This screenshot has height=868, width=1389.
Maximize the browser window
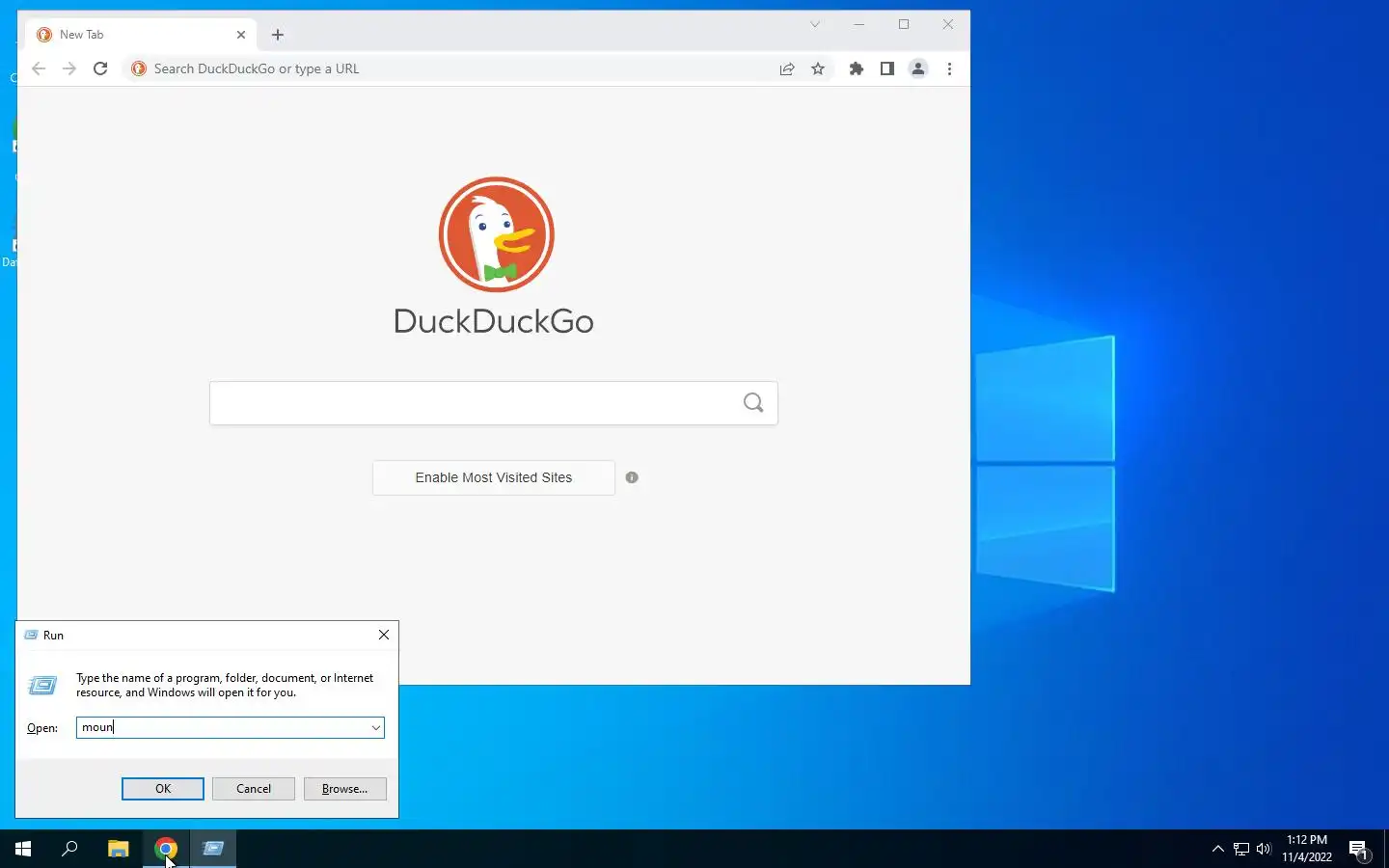pyautogui.click(x=904, y=24)
